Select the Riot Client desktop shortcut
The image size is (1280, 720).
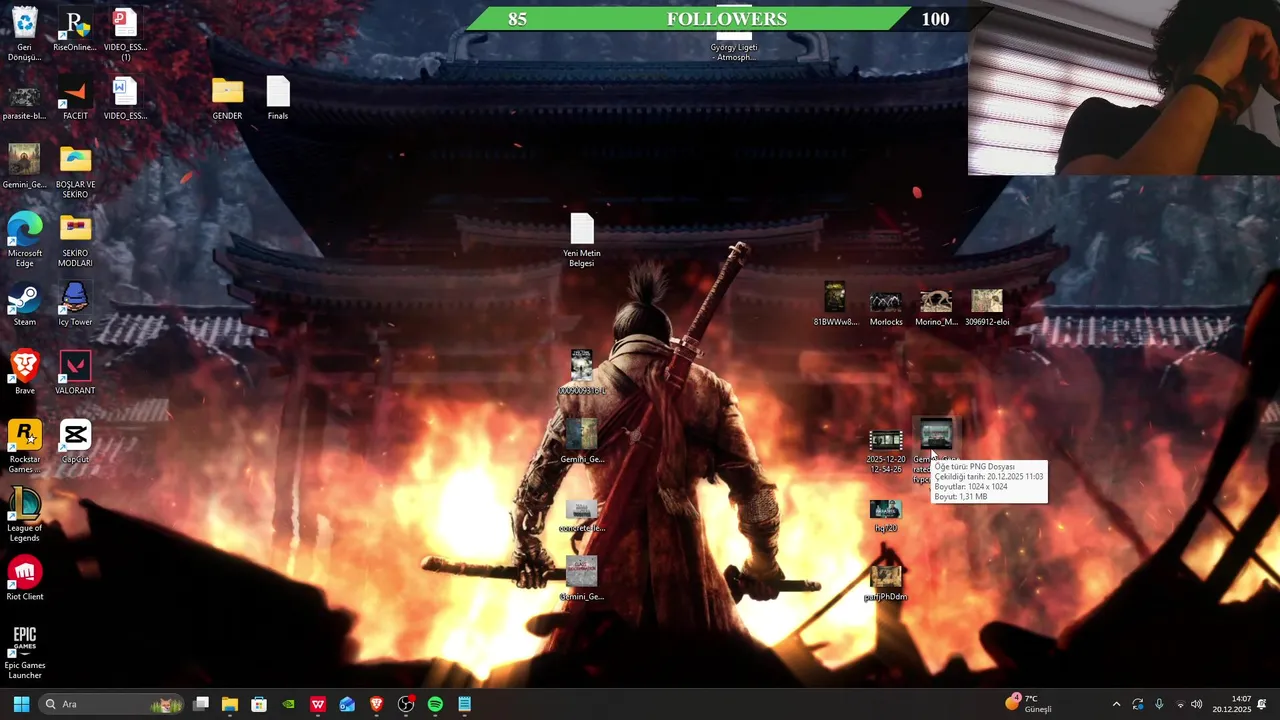[24, 578]
